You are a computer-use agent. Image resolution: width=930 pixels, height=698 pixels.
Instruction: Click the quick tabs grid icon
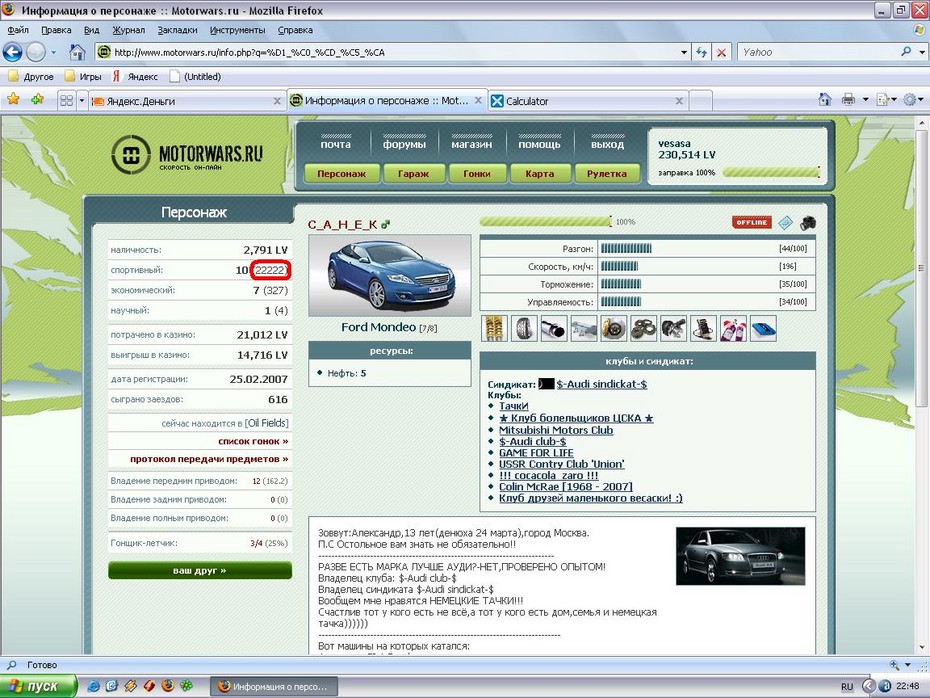pos(66,101)
